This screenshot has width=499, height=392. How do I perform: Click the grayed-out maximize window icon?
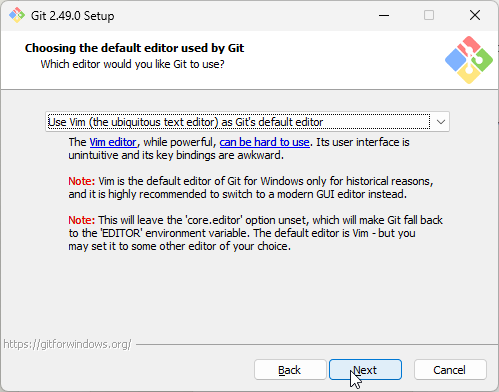[x=429, y=15]
